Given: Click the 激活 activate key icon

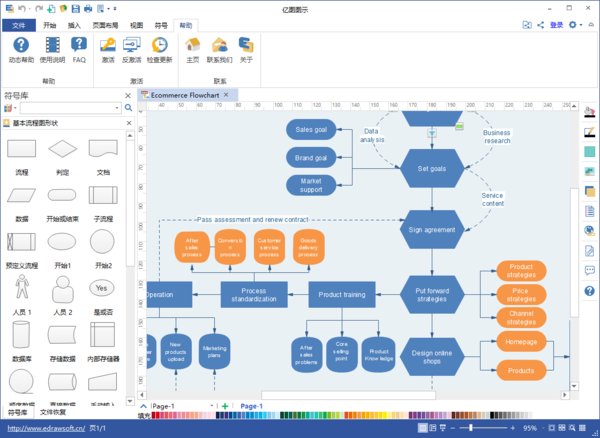Looking at the screenshot, I should point(108,50).
